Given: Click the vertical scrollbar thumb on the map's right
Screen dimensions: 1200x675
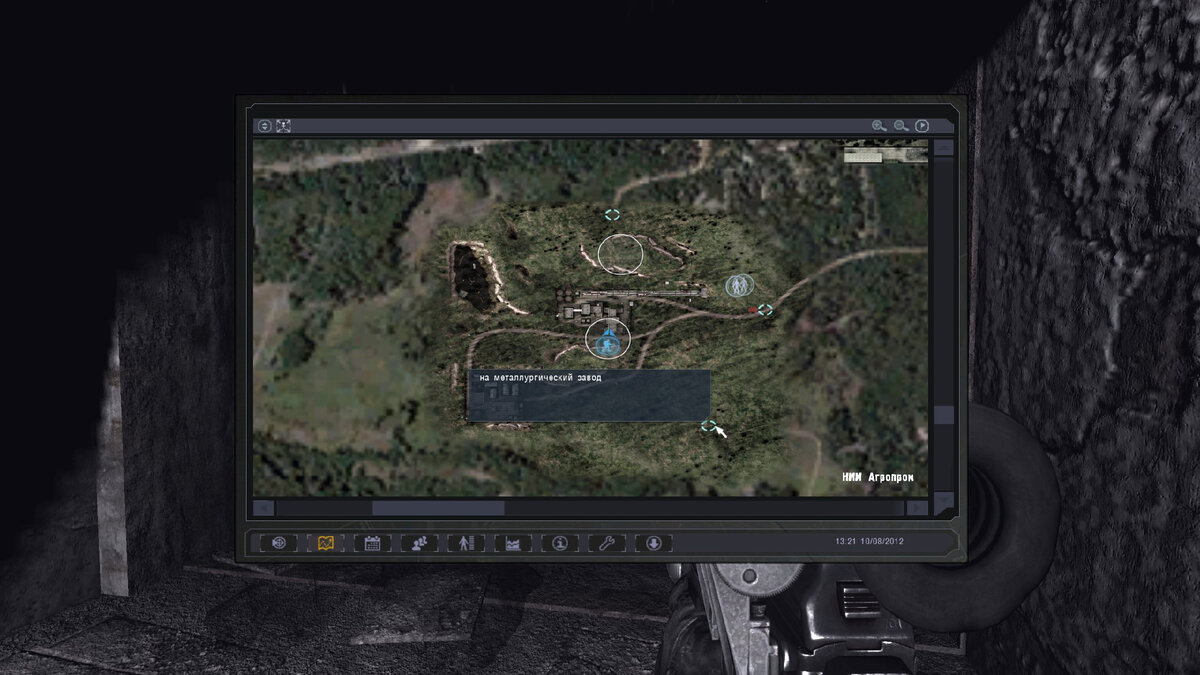Looking at the screenshot, I should [944, 415].
